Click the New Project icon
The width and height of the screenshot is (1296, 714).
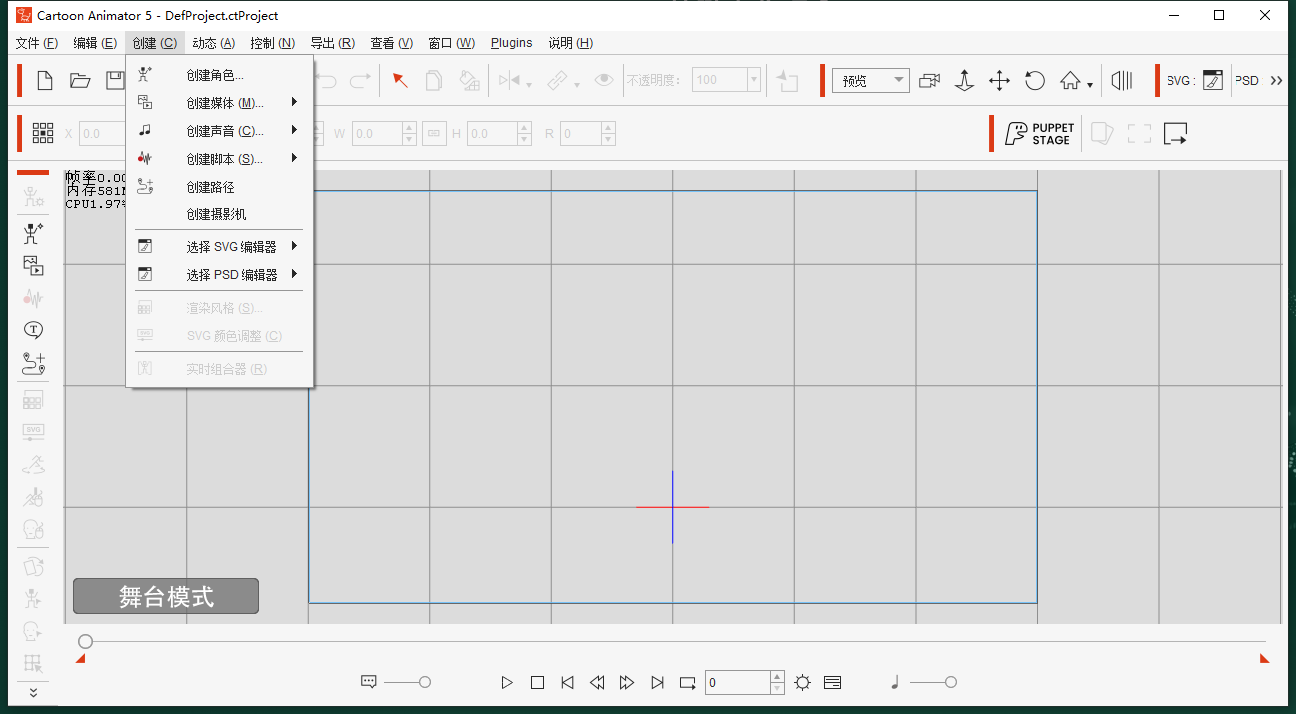tap(44, 80)
